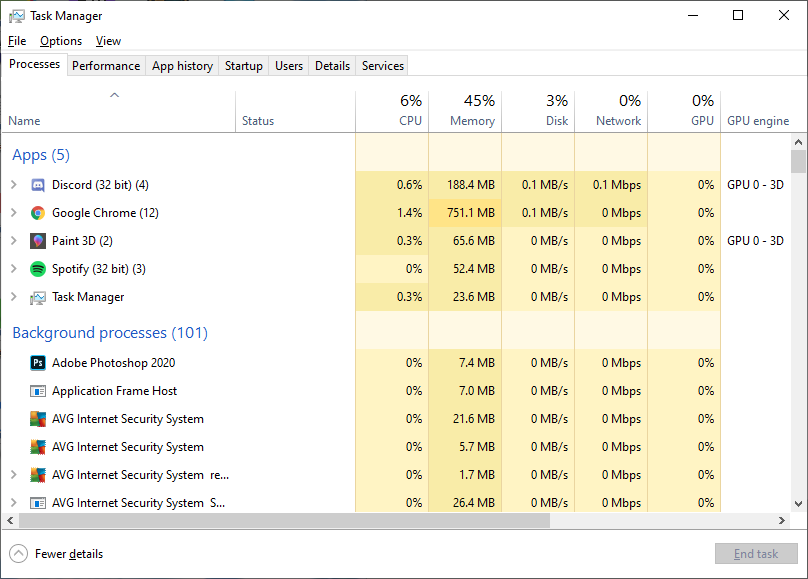Switch to the Performance tab
Screen dimensions: 808x579
pyautogui.click(x=106, y=66)
